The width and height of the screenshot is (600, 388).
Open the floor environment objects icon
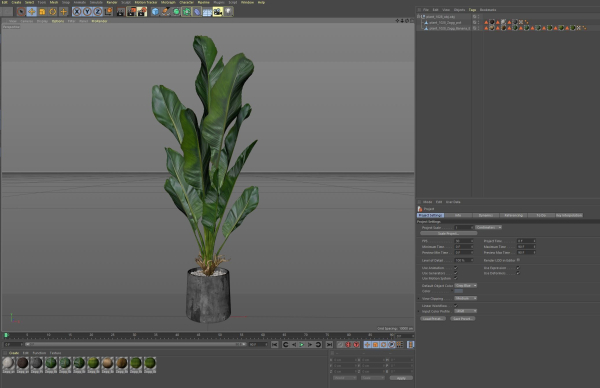tap(207, 12)
